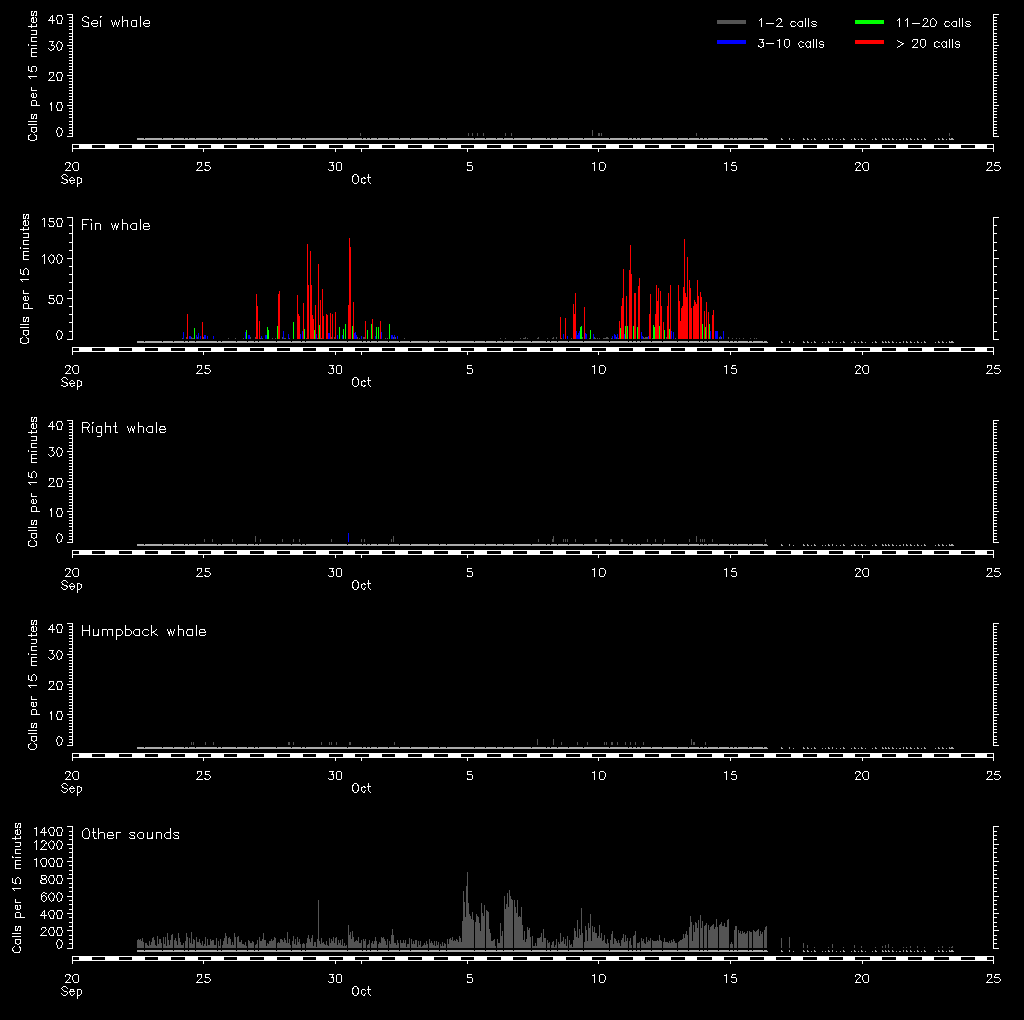The image size is (1024, 1020).
Task: Click the red > 20 calls legend swatch
Action: [x=869, y=43]
